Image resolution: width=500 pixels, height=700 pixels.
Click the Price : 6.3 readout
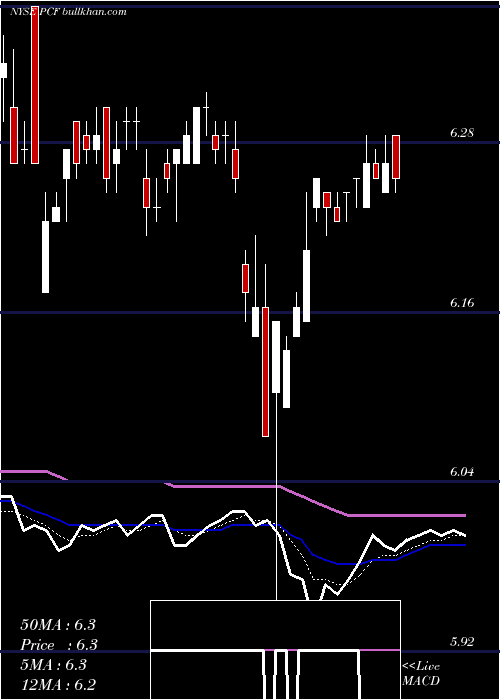coord(59,645)
